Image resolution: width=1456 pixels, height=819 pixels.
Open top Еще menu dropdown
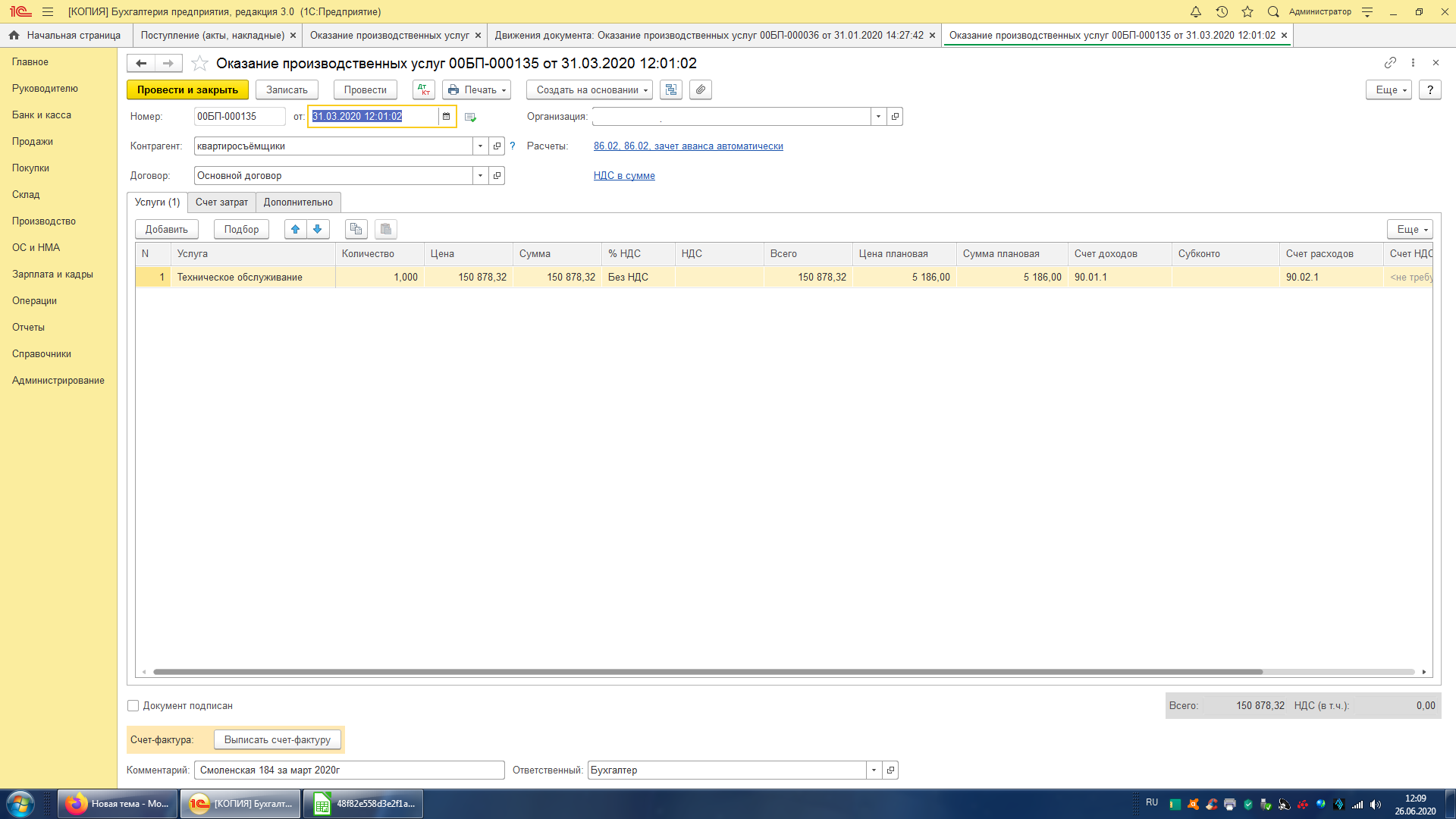(x=1389, y=89)
